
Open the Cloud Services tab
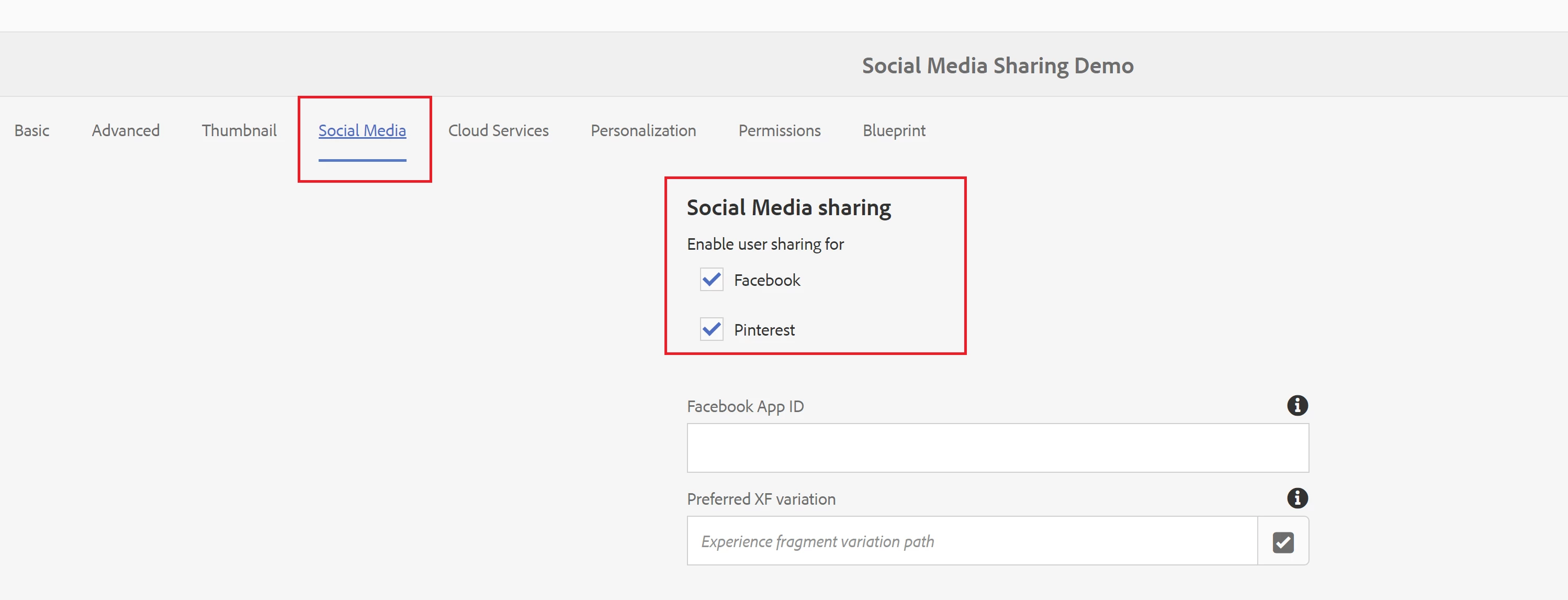tap(498, 131)
